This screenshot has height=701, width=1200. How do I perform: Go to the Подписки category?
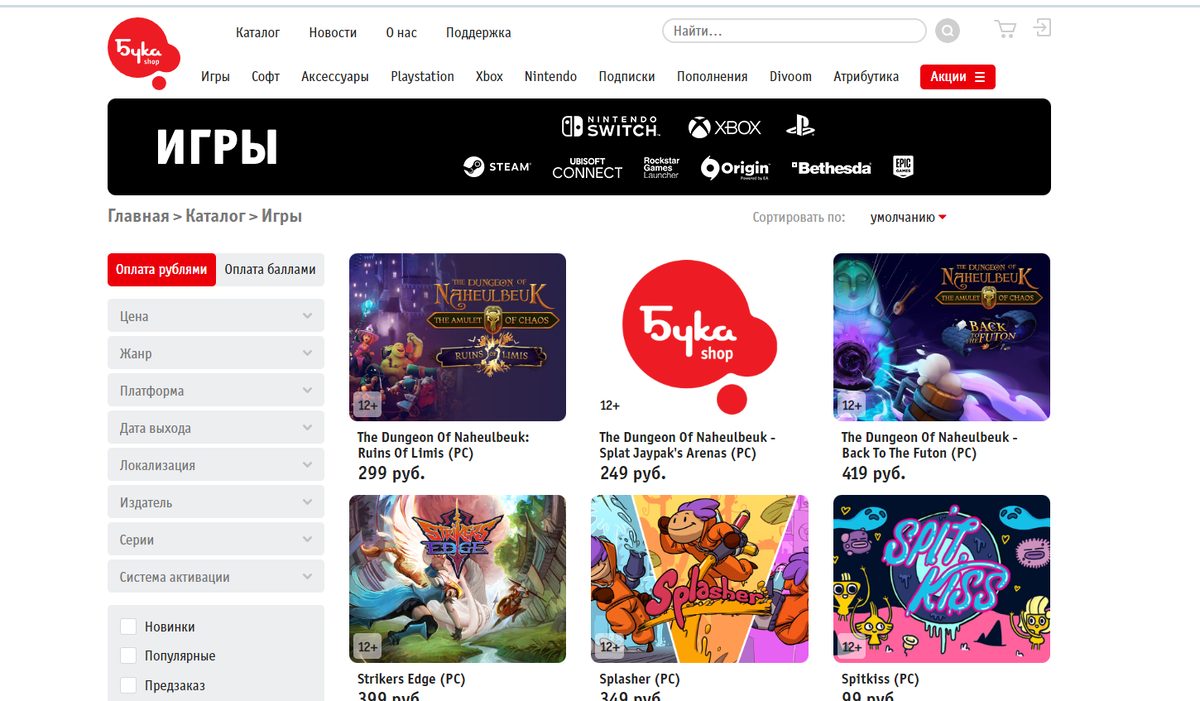pos(627,76)
